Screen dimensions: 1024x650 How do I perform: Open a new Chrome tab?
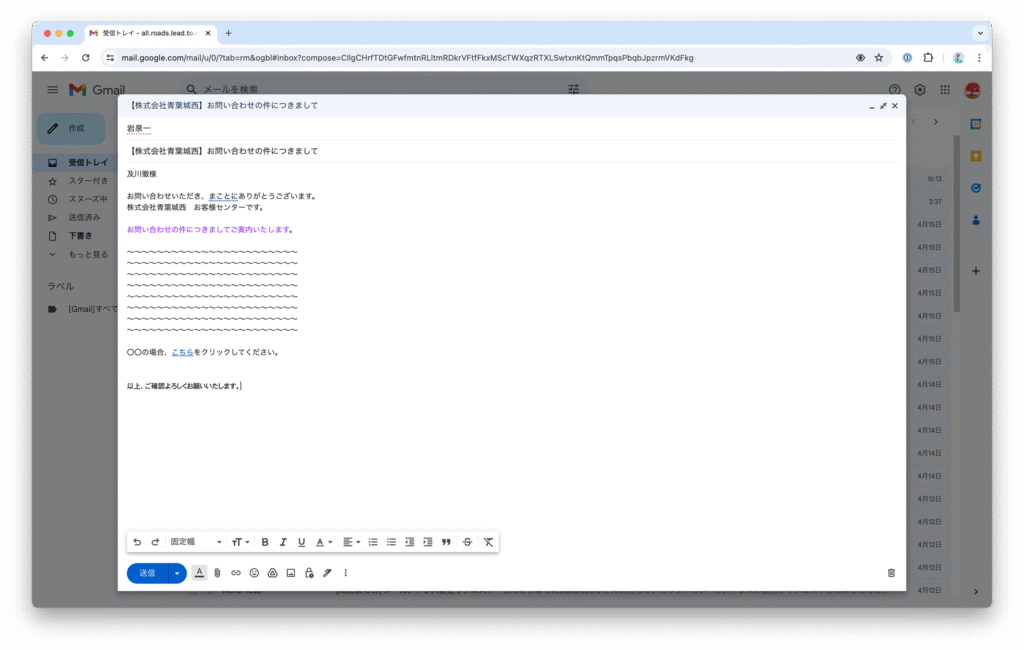229,33
